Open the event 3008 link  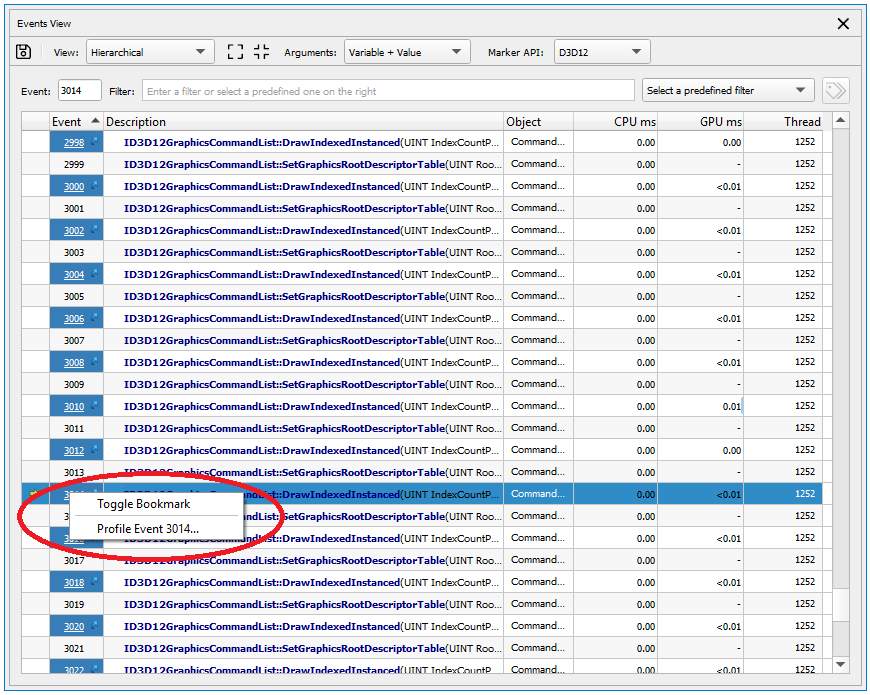(74, 363)
